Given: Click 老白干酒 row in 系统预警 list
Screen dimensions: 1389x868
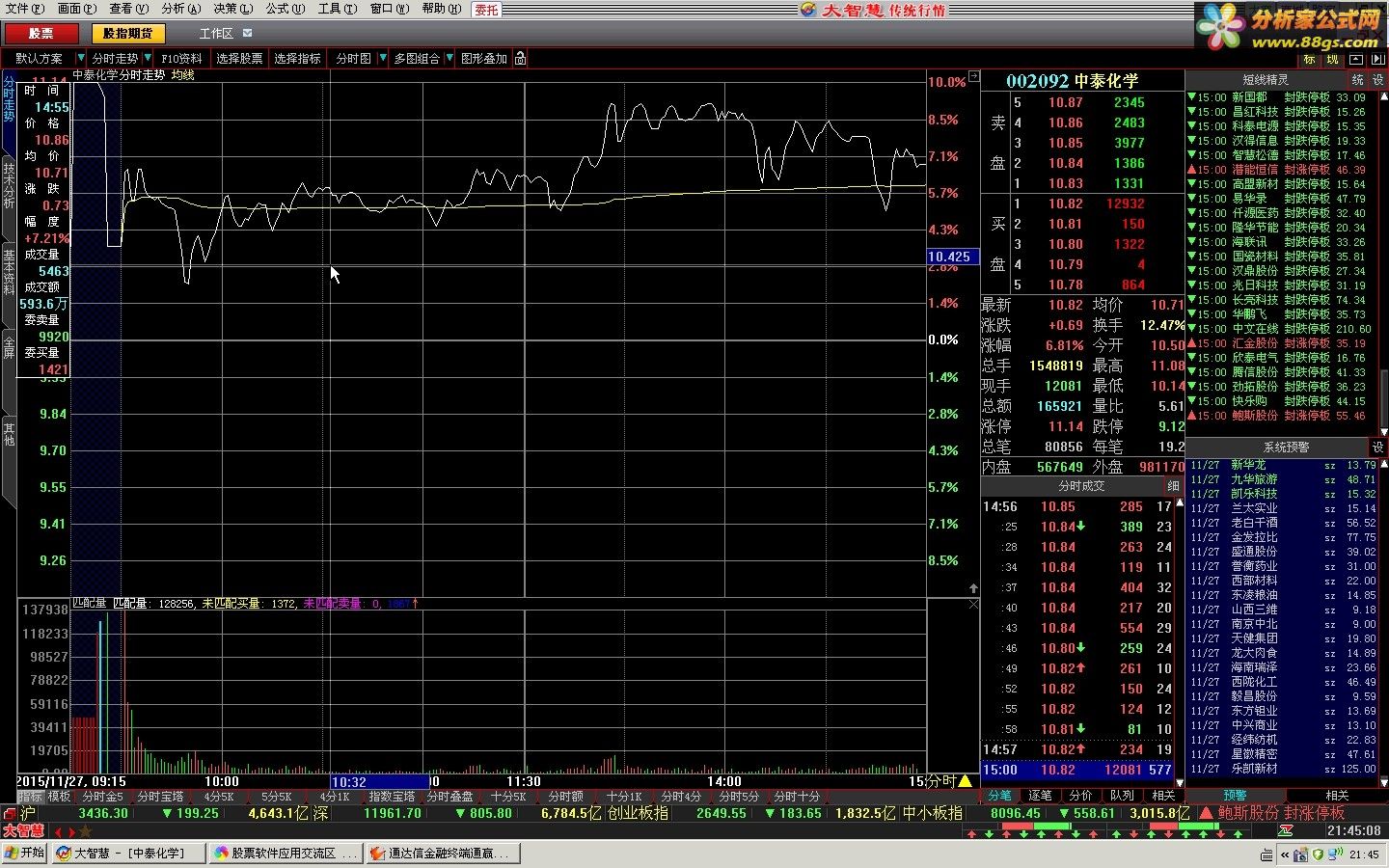Looking at the screenshot, I should [1282, 523].
